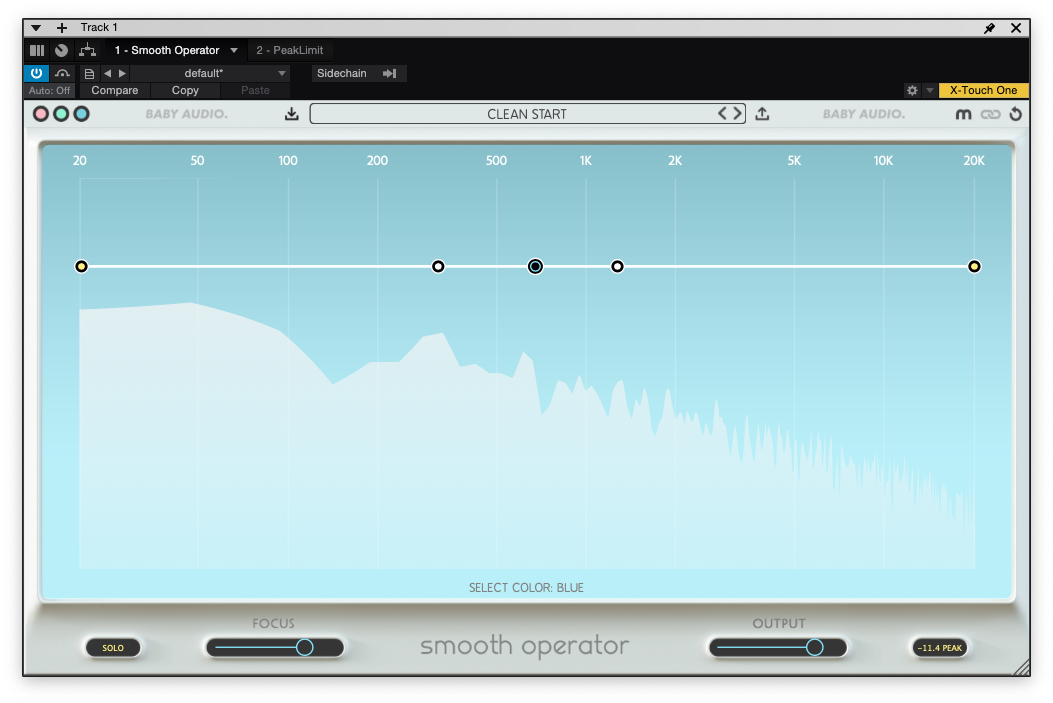Click the Compare button

coord(115,91)
